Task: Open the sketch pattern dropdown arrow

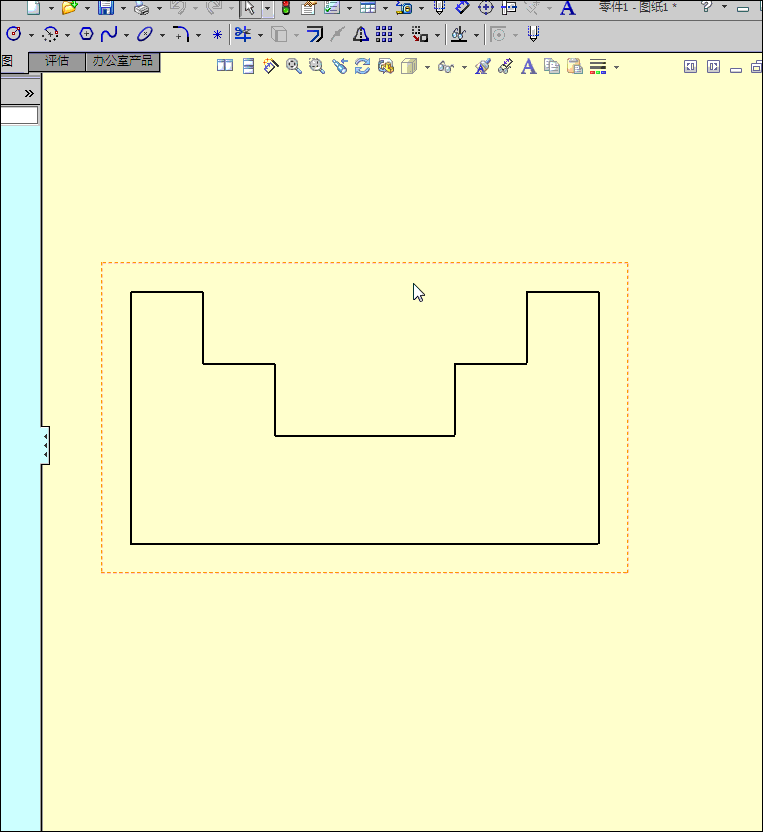Action: [x=401, y=36]
